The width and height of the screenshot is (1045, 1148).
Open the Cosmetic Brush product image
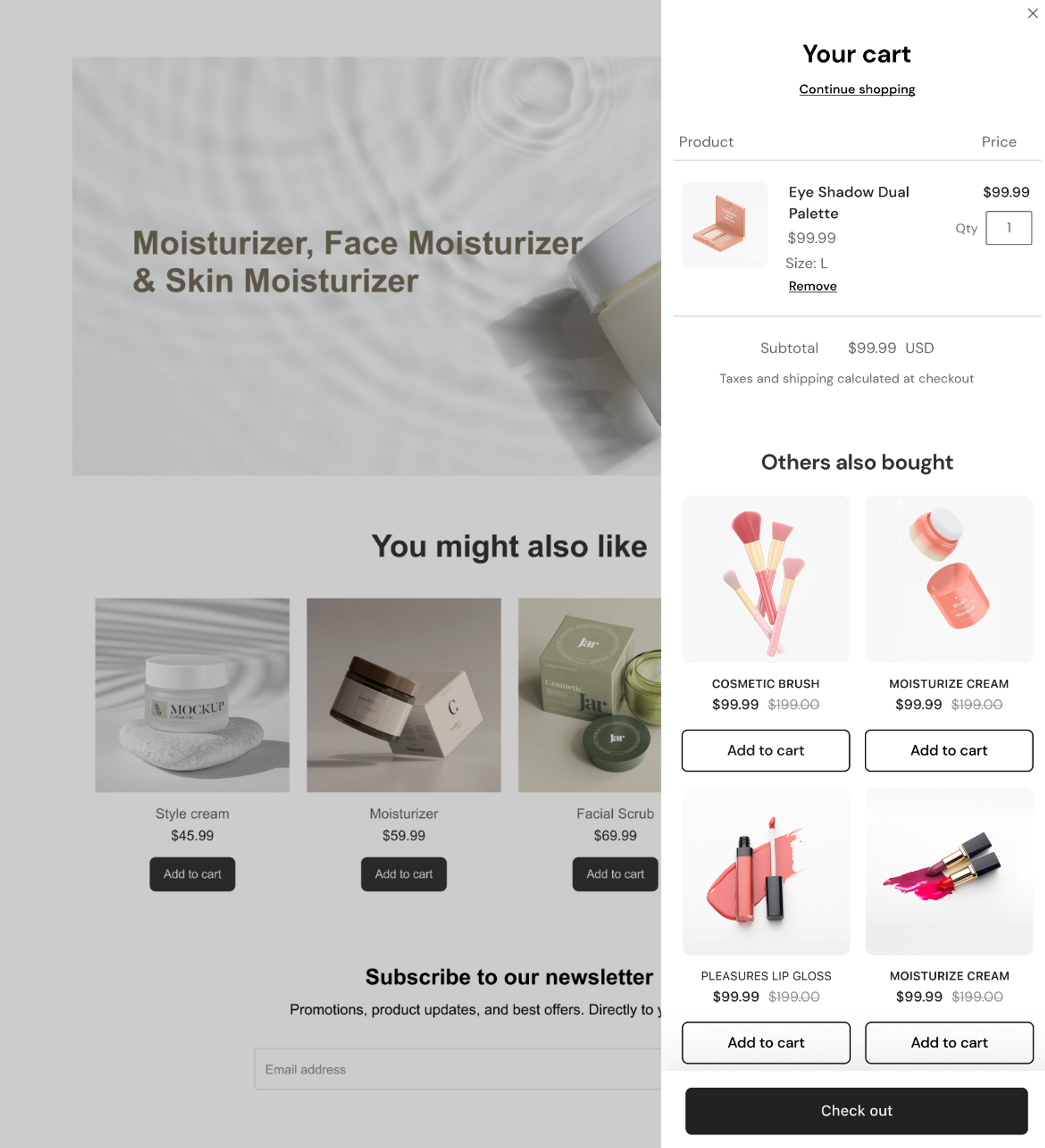[x=765, y=579]
